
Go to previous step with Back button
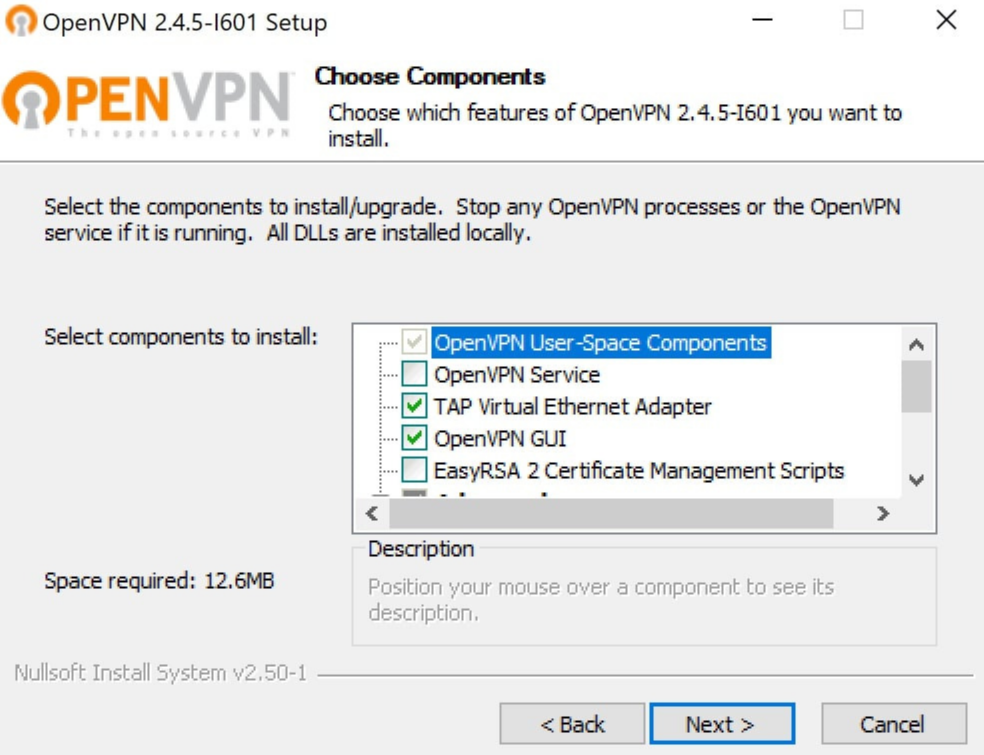point(572,724)
